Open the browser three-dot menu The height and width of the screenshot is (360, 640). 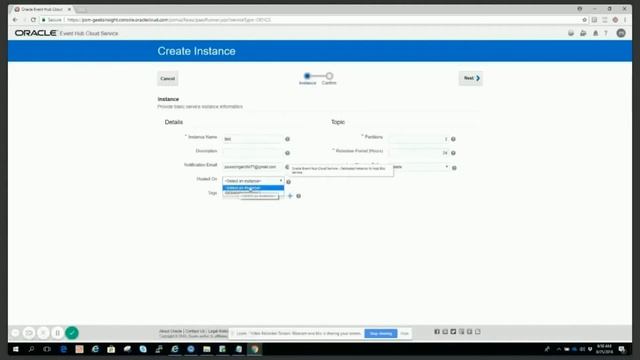click(625, 20)
